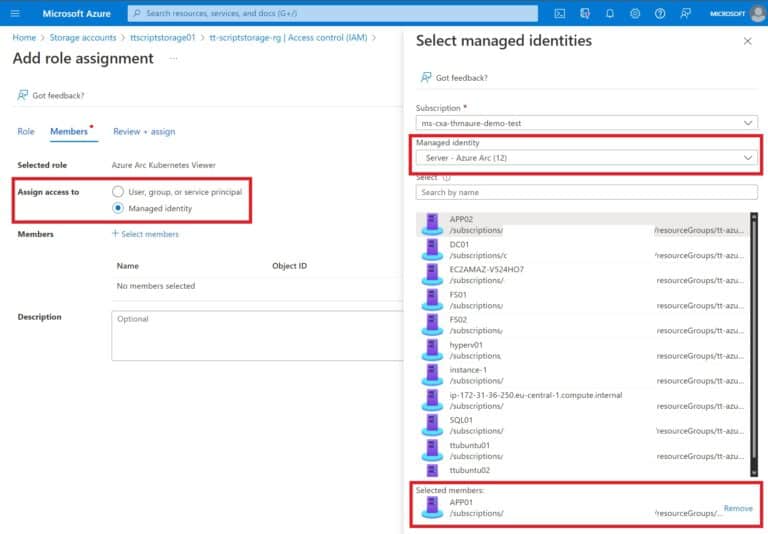This screenshot has height=534, width=768.
Task: Click the instance-1 server icon
Action: click(432, 375)
